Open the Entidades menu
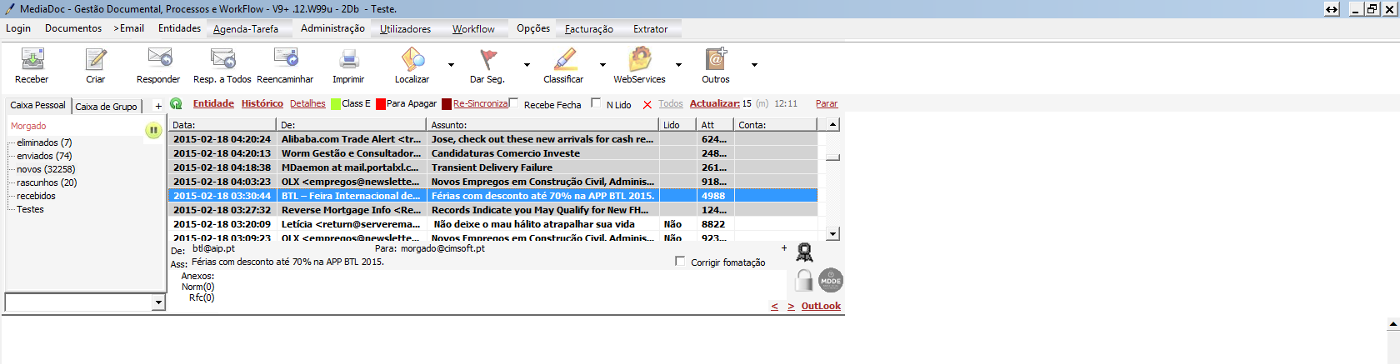This screenshot has height=364, width=1400. [180, 29]
